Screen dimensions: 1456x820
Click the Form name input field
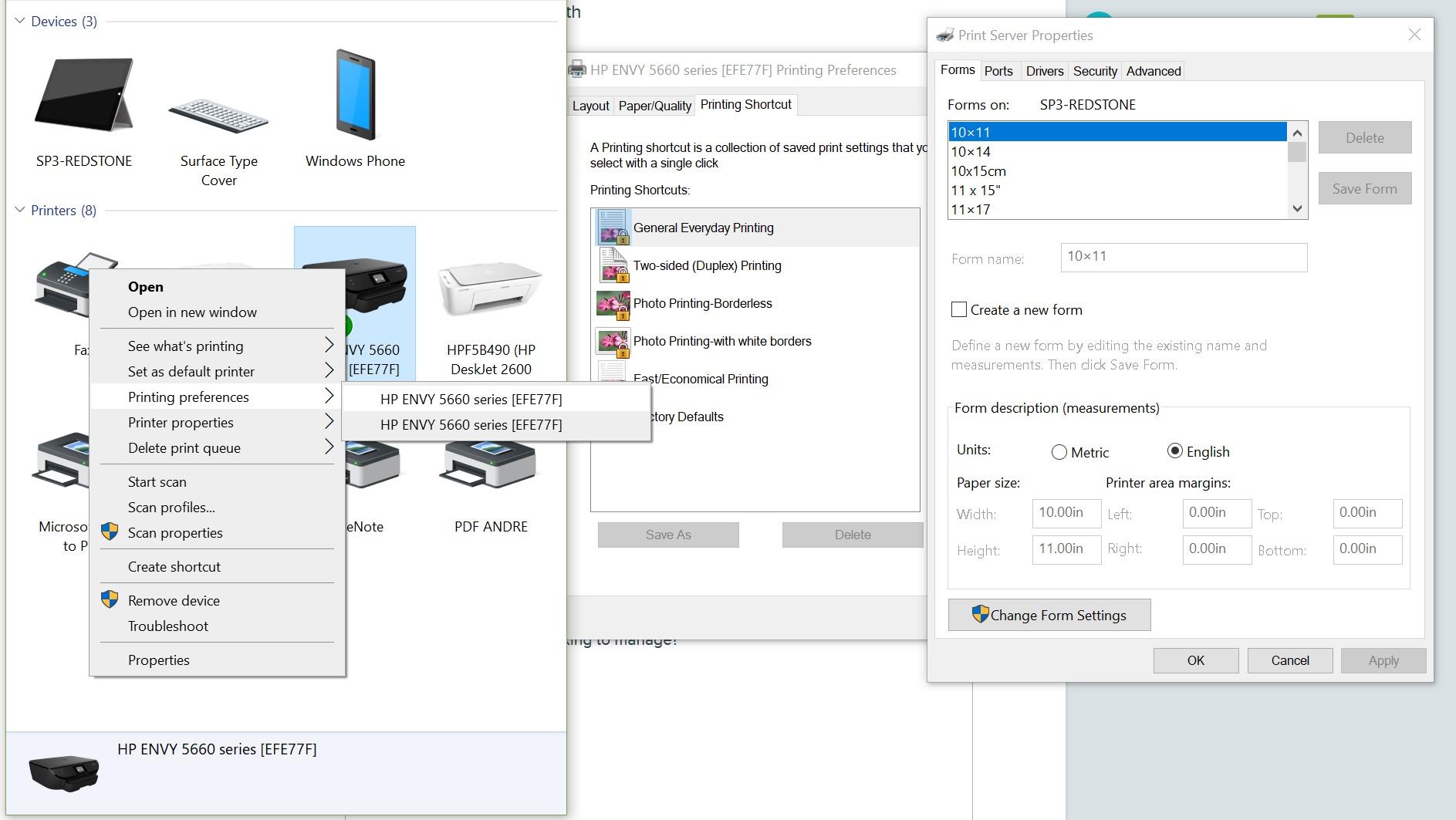(x=1184, y=257)
